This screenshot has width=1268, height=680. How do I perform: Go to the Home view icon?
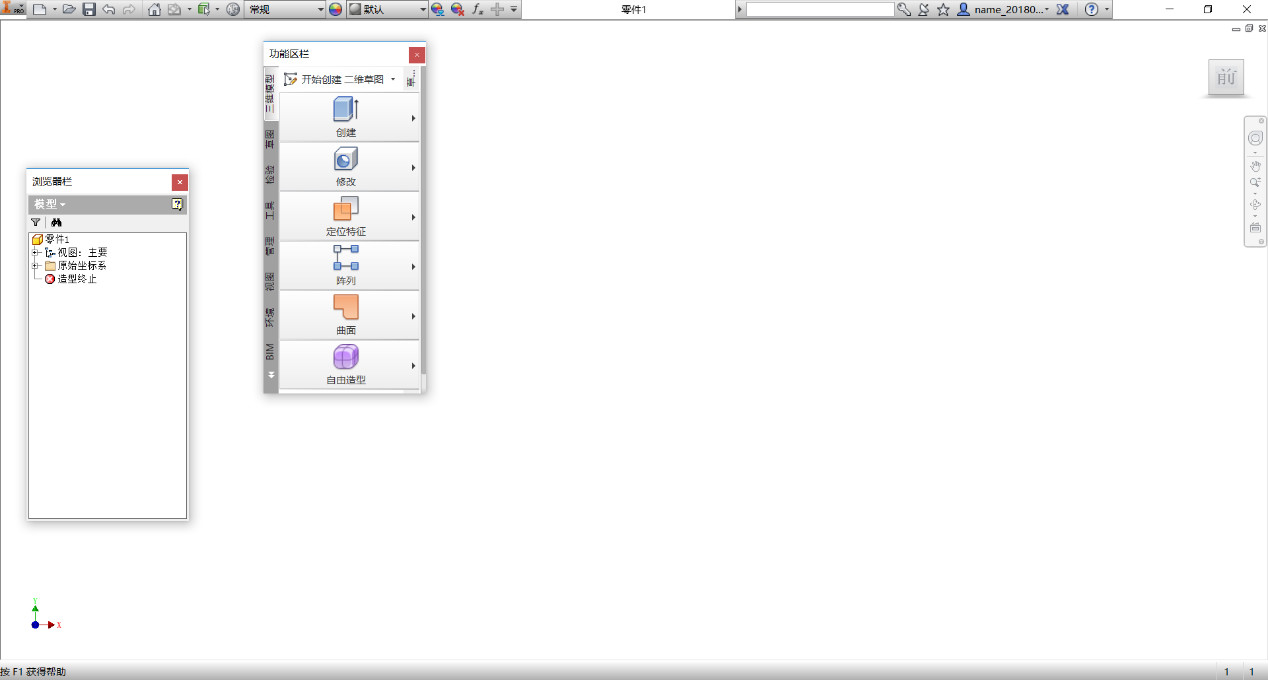155,9
